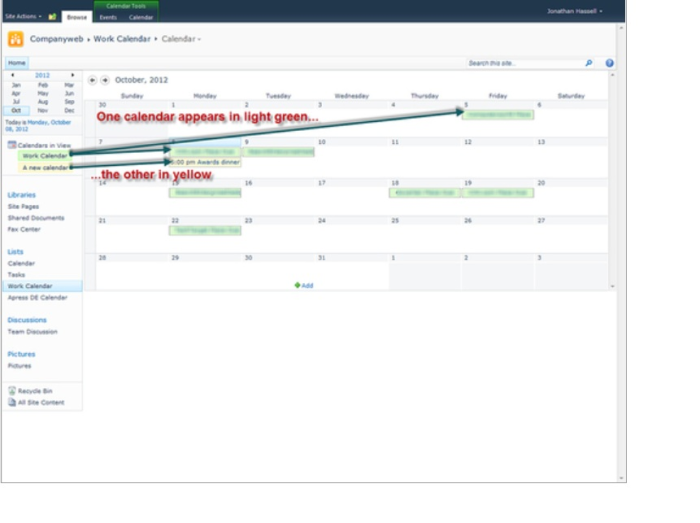Image resolution: width=700 pixels, height=523 pixels.
Task: Click the Calendars in View icon
Action: (12, 145)
